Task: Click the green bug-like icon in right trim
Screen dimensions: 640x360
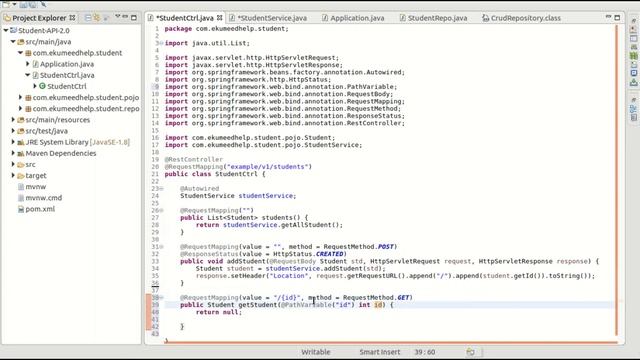Action: [x=633, y=56]
